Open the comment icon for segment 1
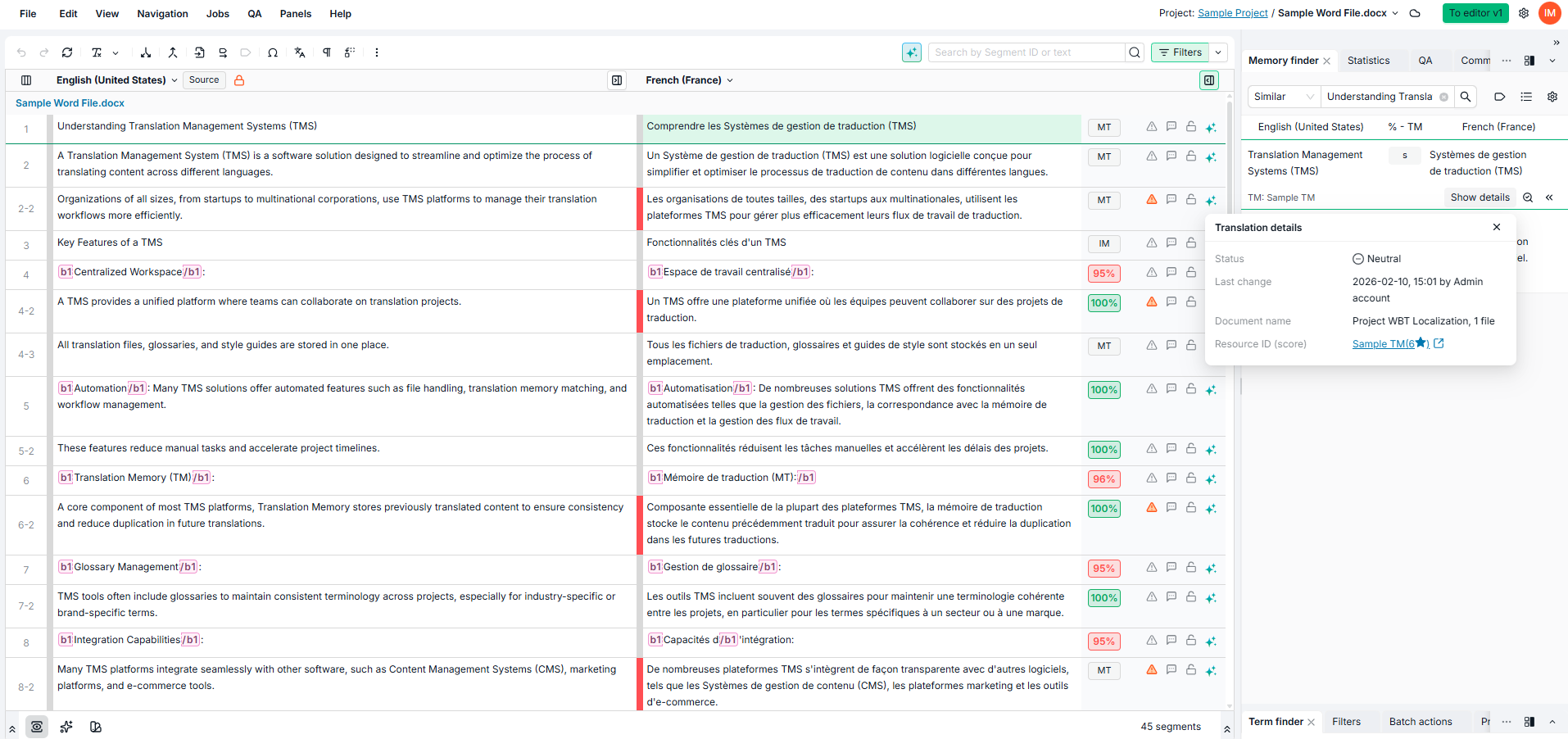This screenshot has width=1568, height=739. coord(1171,127)
